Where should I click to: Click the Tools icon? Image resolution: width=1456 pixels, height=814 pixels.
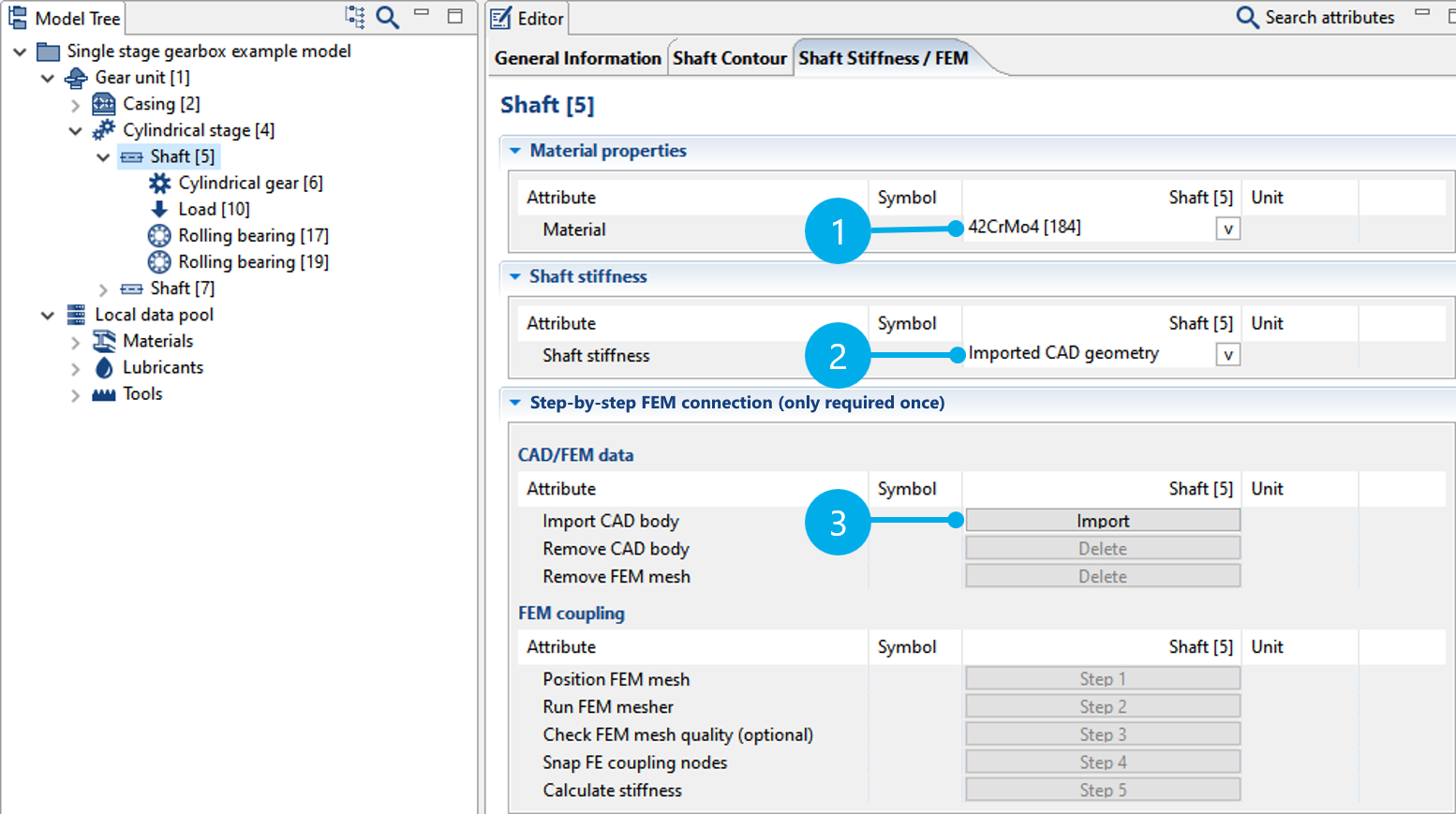pyautogui.click(x=104, y=394)
